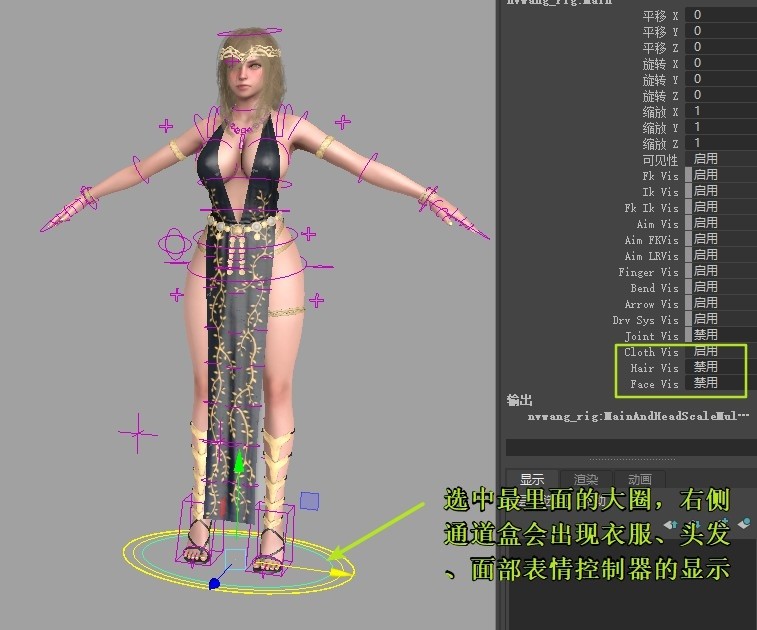This screenshot has width=757, height=630.
Task: Click the 平移 X value field
Action: (721, 15)
